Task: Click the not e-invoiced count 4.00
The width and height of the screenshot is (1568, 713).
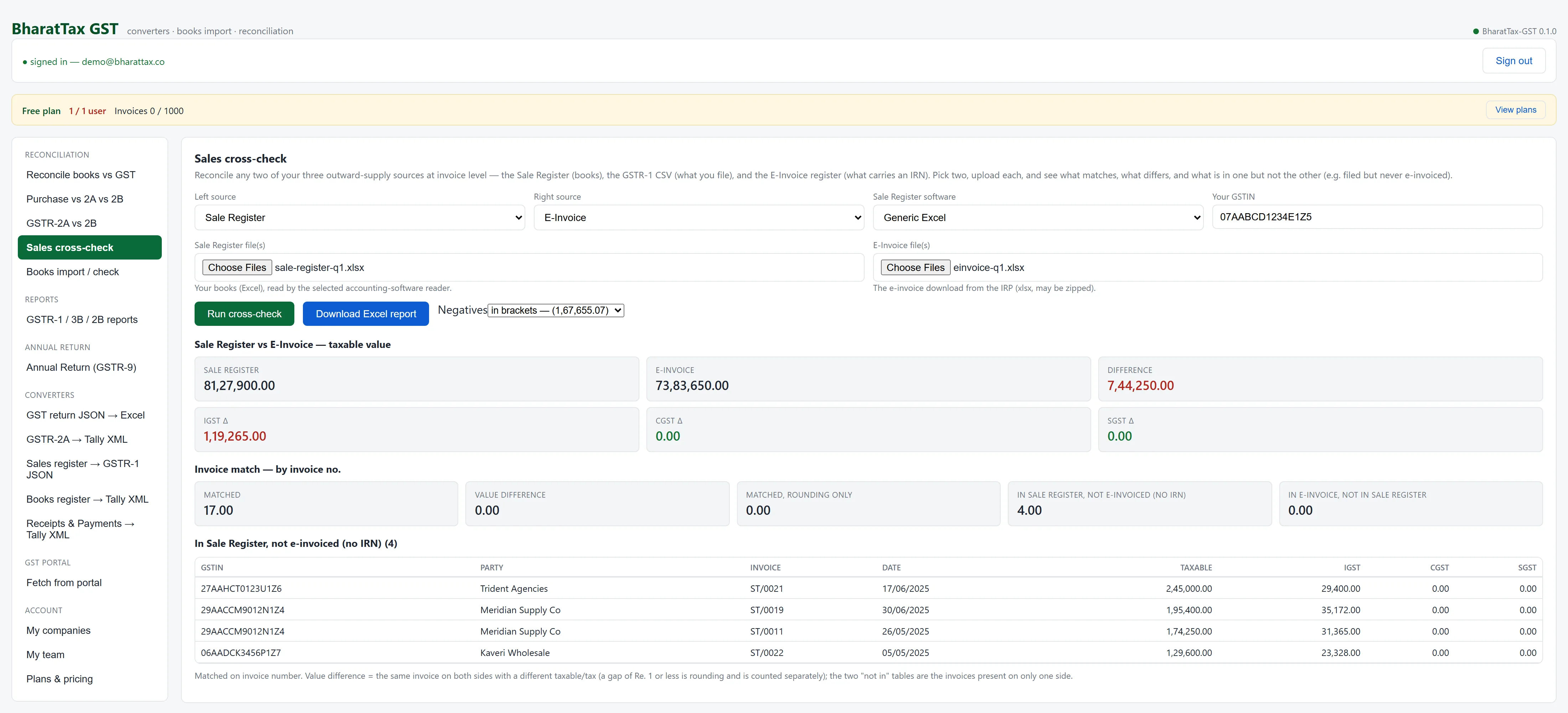Action: tap(1029, 510)
